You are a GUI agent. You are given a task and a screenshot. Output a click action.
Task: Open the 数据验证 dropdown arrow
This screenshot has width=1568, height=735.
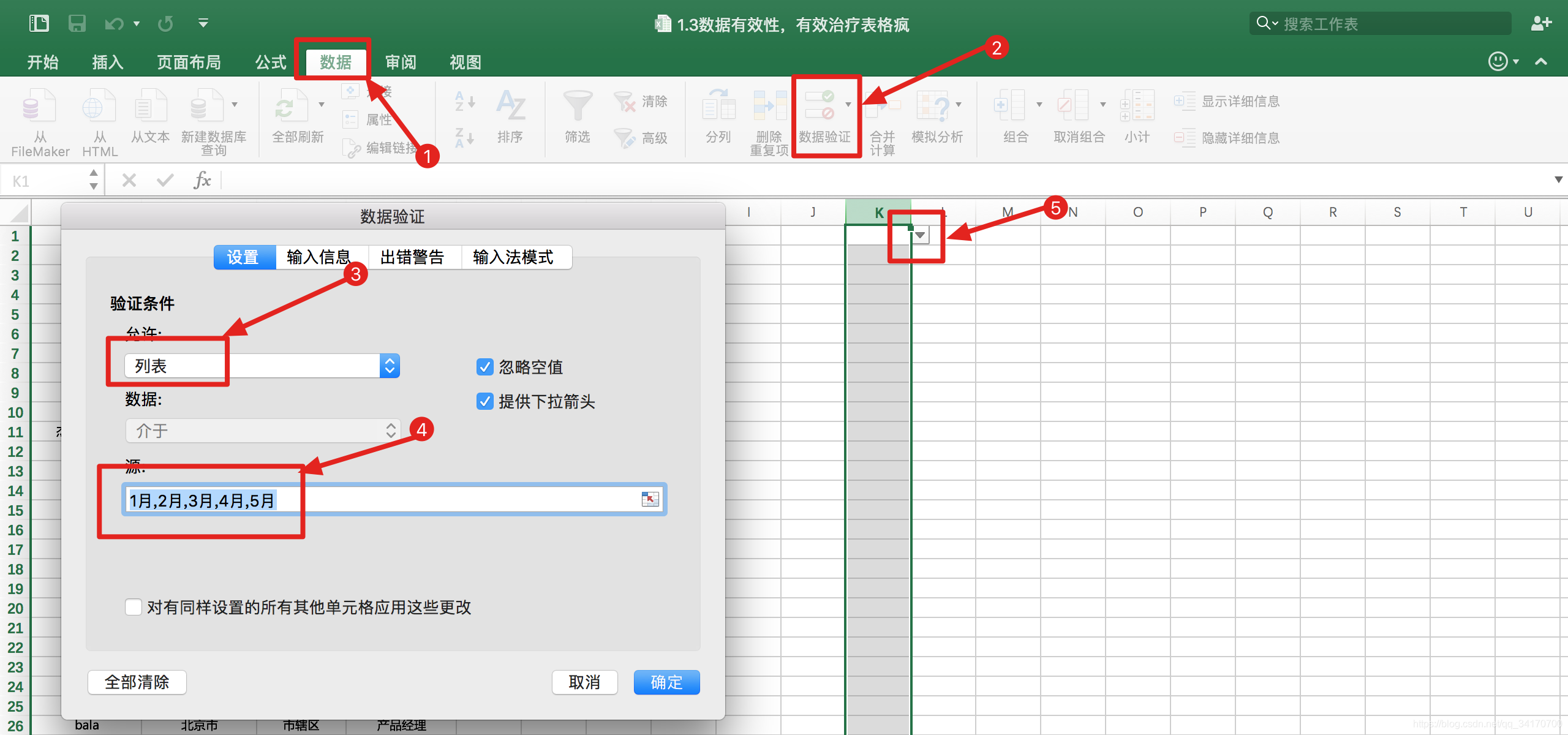click(x=848, y=105)
